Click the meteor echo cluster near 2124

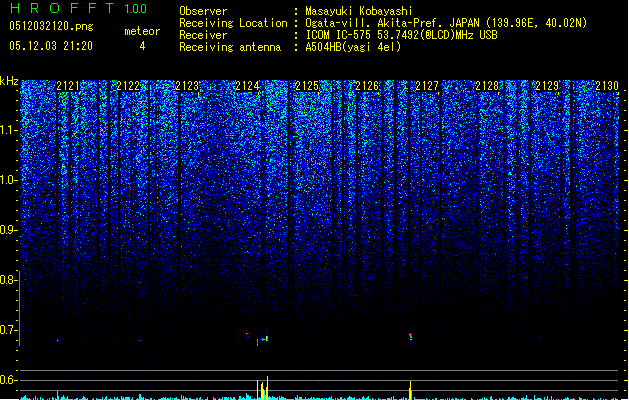262,340
